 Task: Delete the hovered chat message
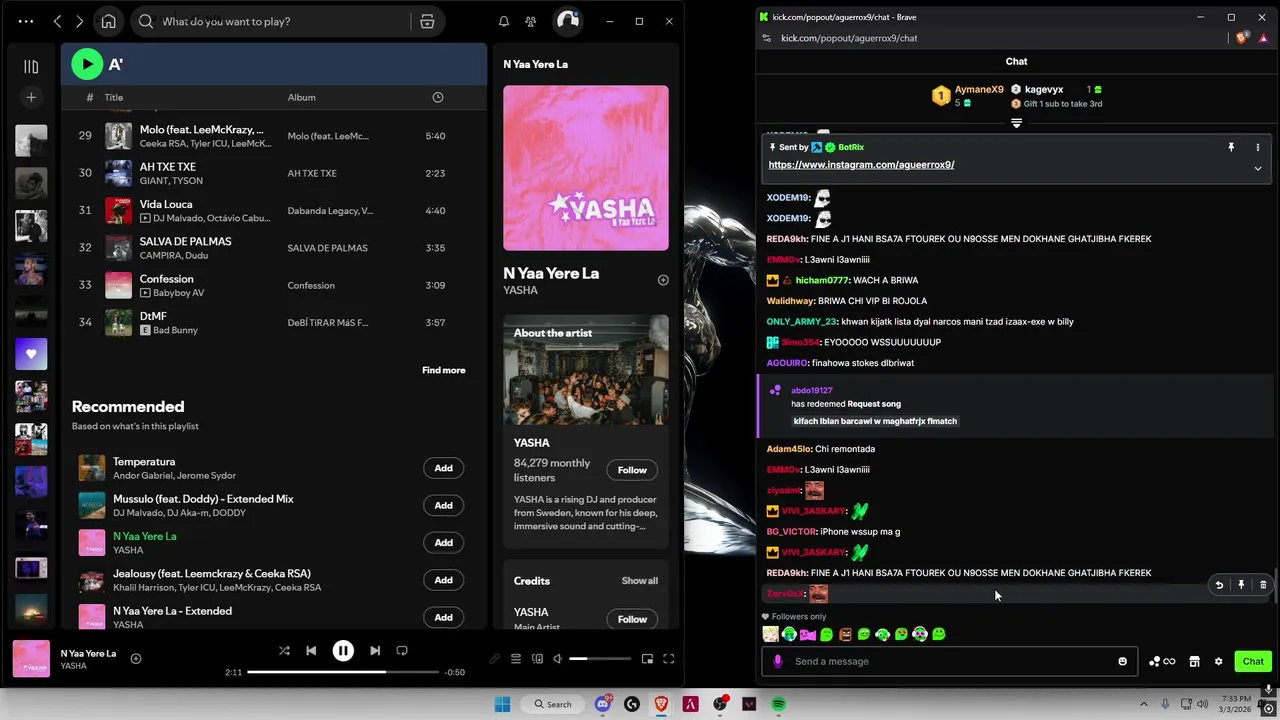click(1263, 585)
